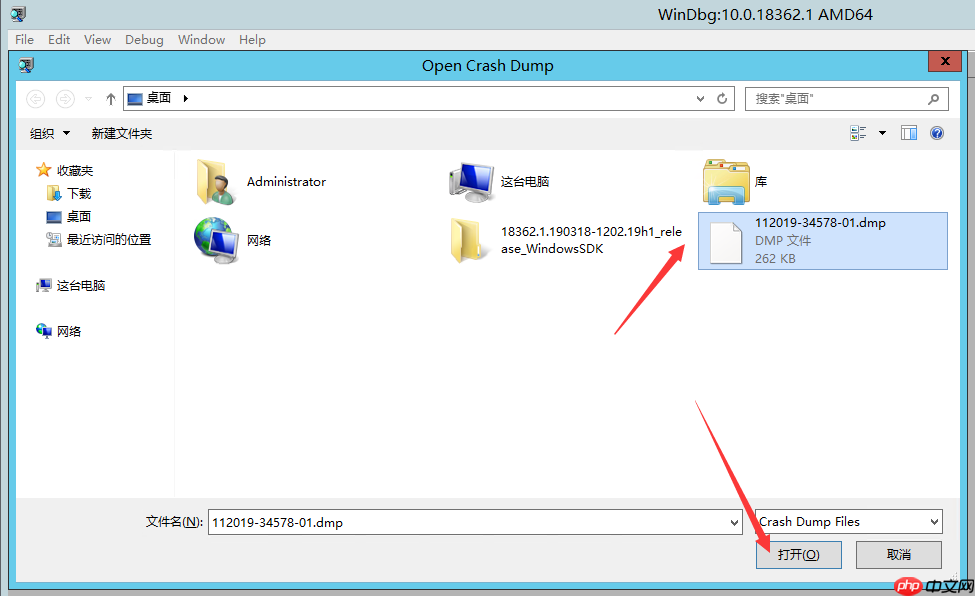Select 最近访问的位置 in the navigation pane
The image size is (975, 596).
click(x=109, y=240)
